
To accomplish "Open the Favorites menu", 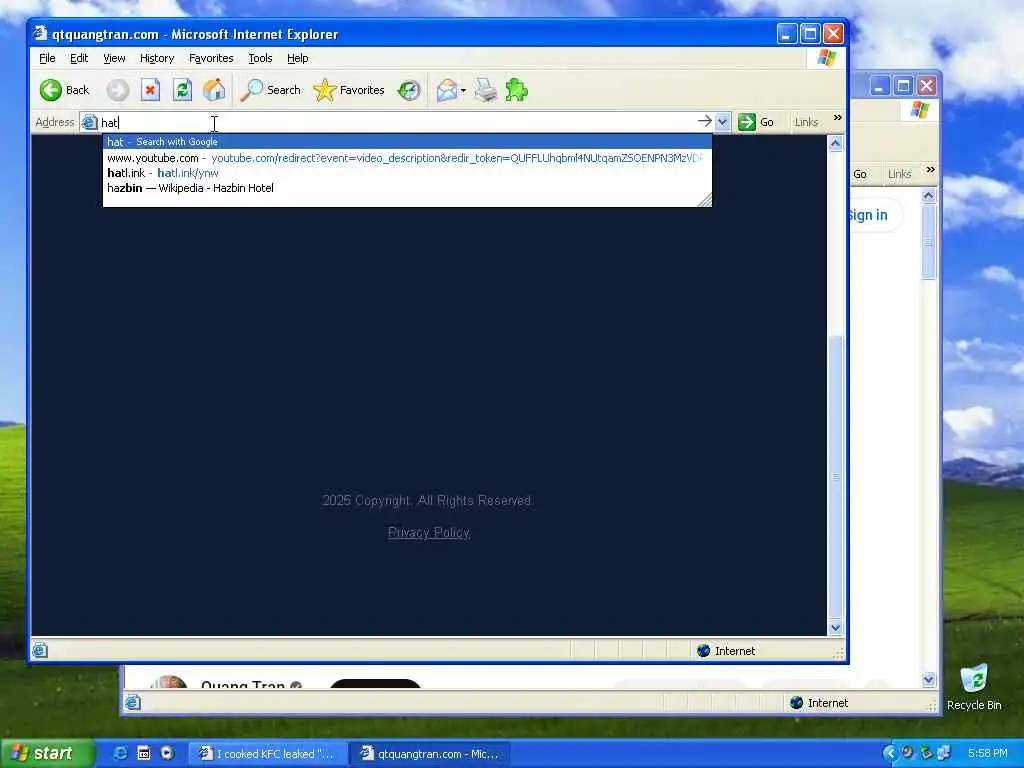I will coord(211,58).
